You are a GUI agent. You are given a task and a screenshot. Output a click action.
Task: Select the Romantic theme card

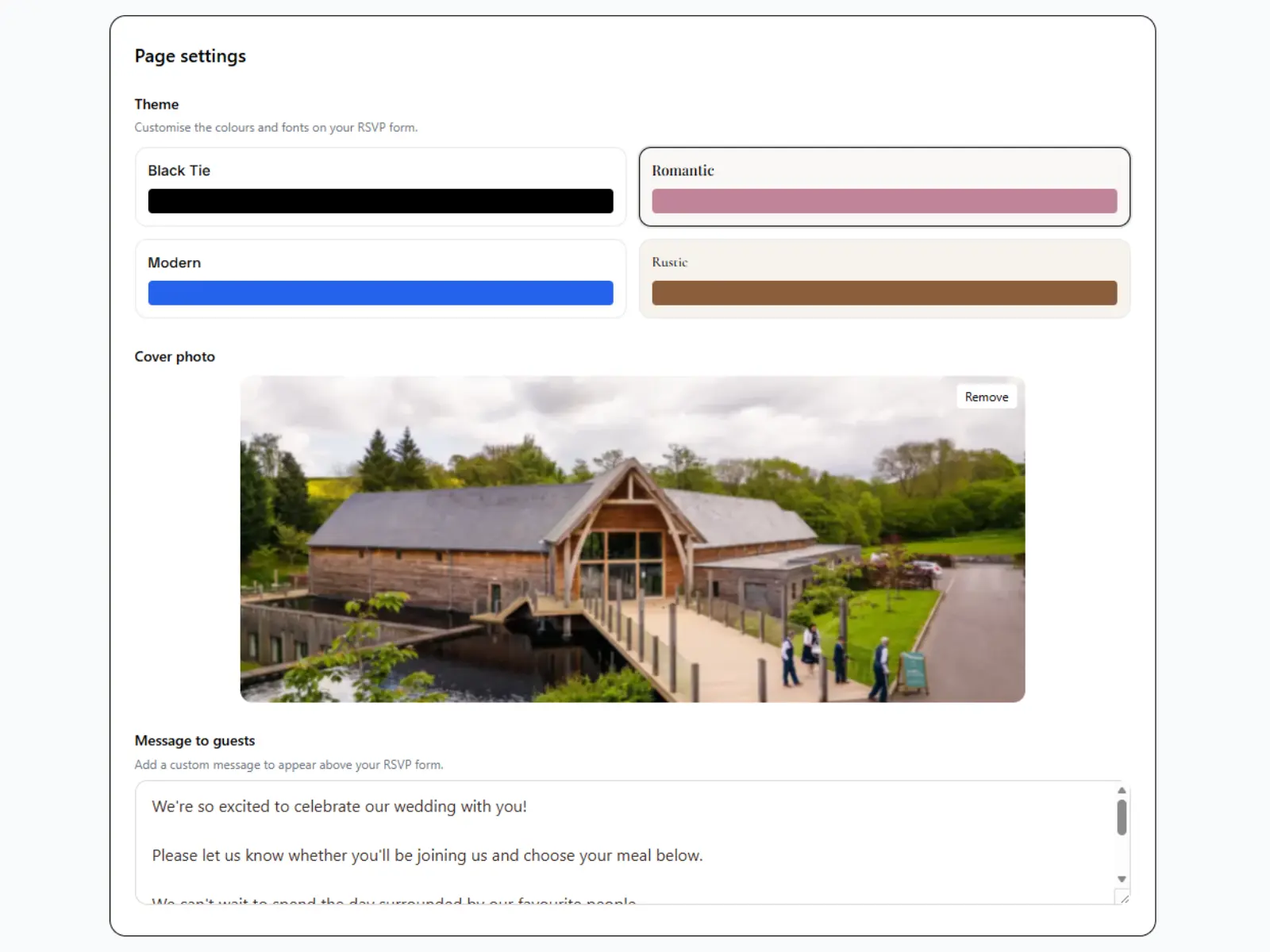click(884, 187)
